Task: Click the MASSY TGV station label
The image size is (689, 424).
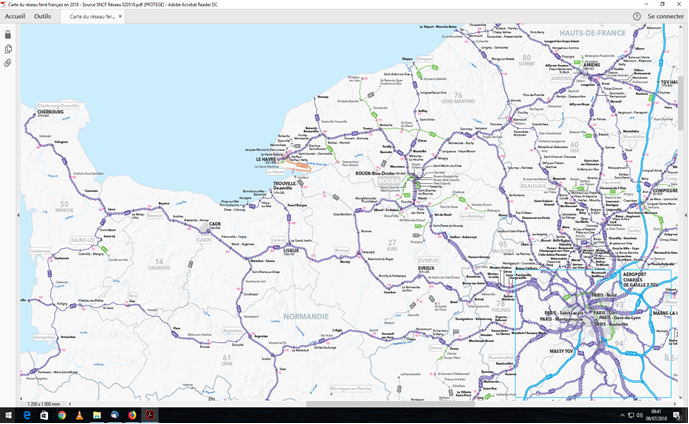Action: (561, 351)
